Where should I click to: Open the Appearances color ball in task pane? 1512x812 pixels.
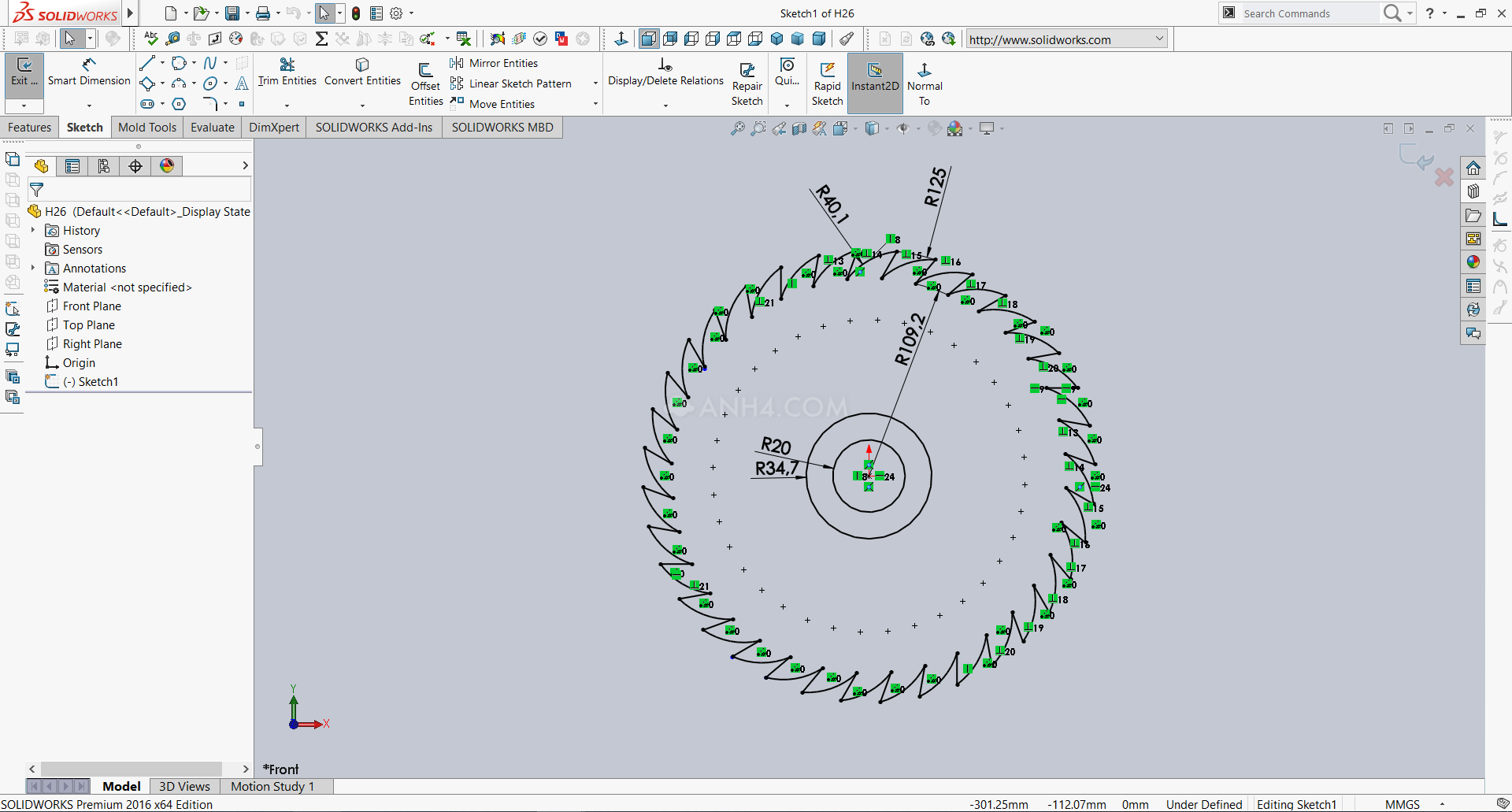pos(1473,262)
